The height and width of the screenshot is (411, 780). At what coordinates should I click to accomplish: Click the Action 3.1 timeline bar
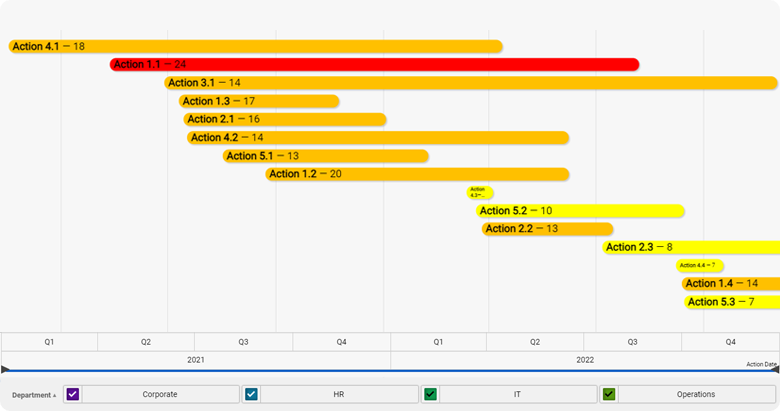pos(470,83)
